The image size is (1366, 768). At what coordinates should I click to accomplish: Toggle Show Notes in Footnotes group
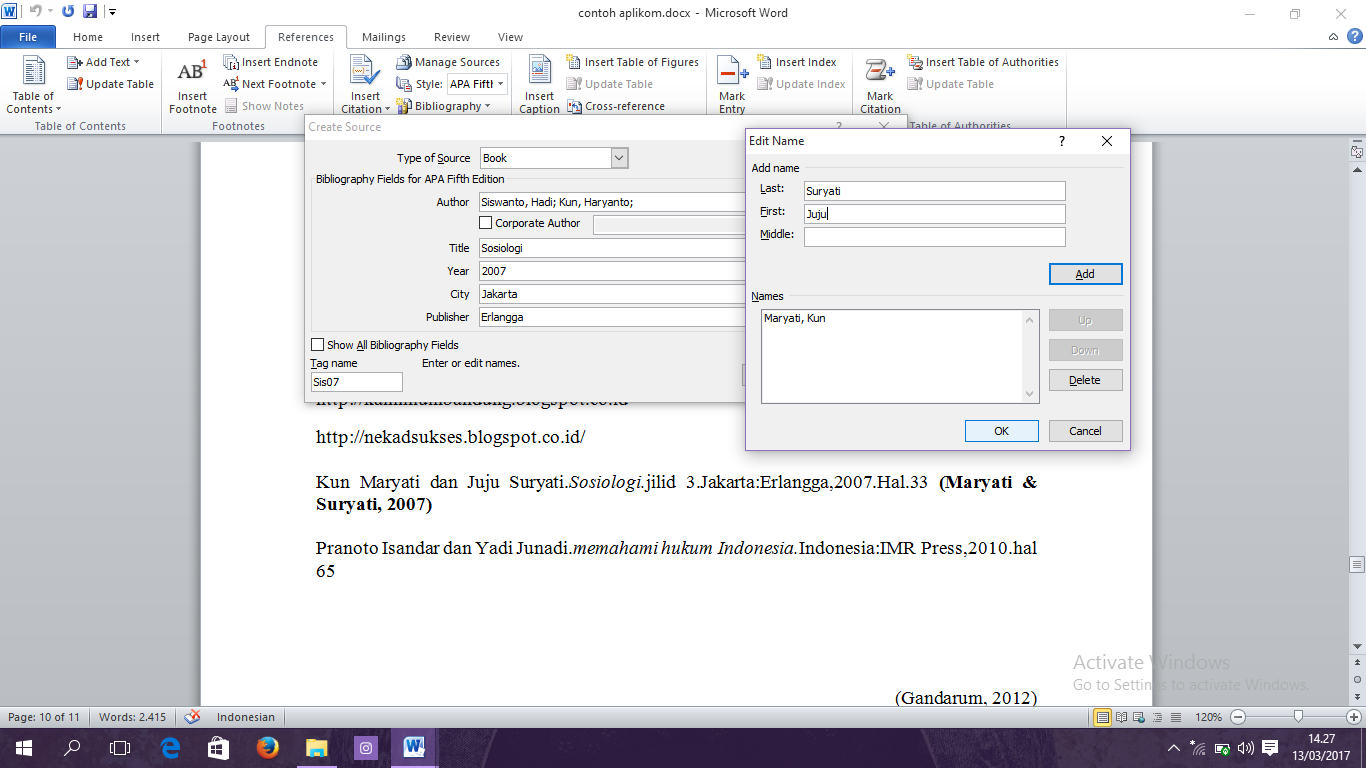(x=264, y=105)
